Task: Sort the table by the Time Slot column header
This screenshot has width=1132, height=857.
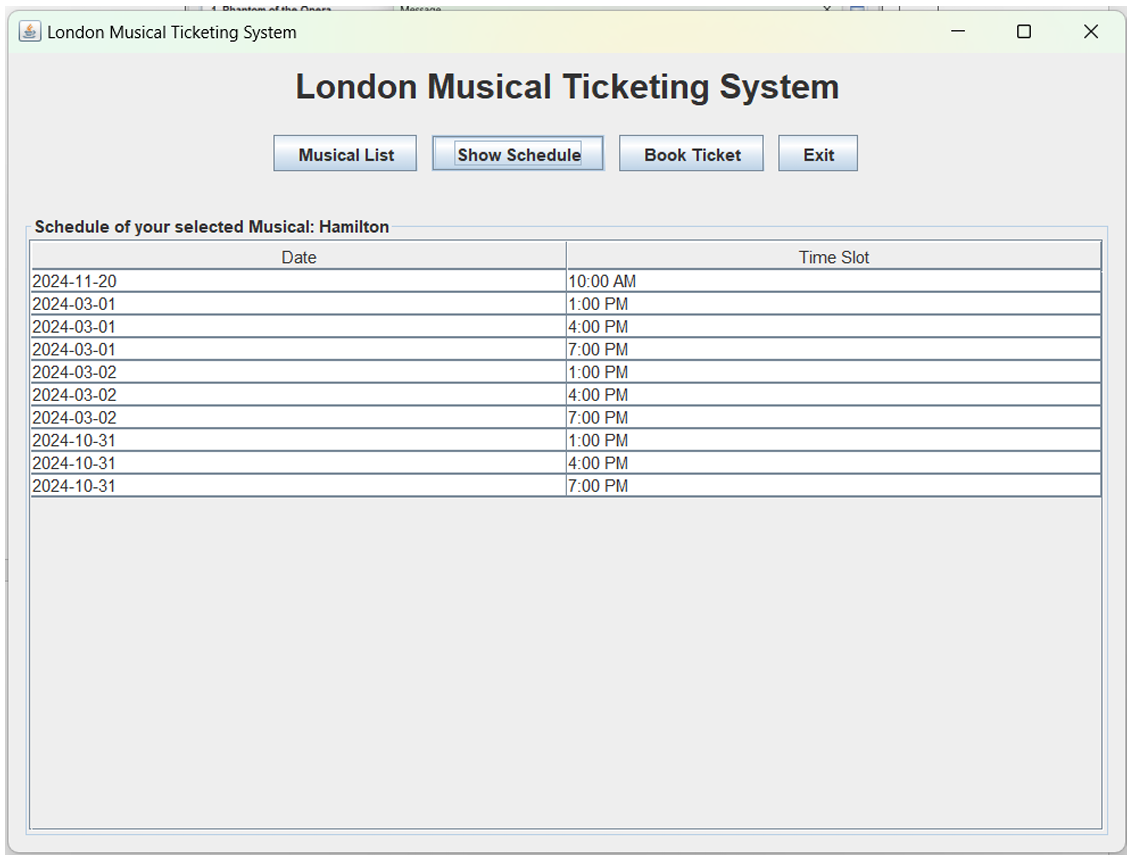Action: click(834, 257)
